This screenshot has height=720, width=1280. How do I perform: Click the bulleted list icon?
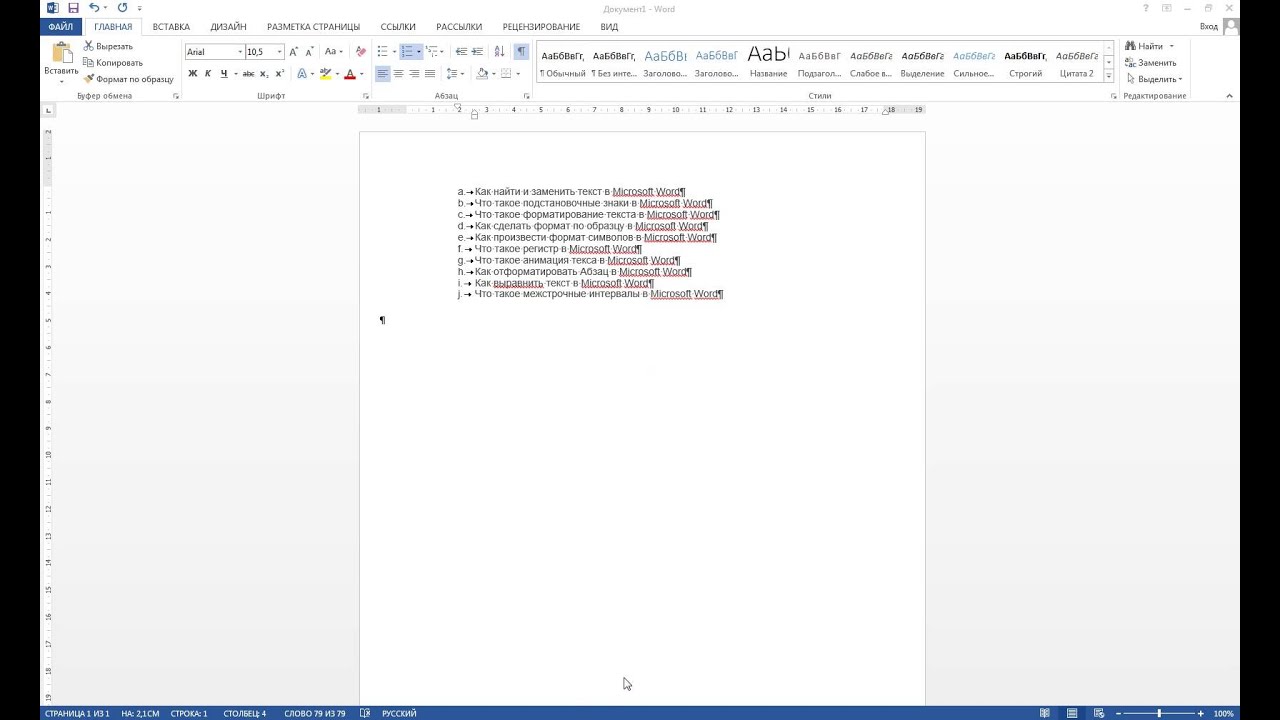pos(382,51)
